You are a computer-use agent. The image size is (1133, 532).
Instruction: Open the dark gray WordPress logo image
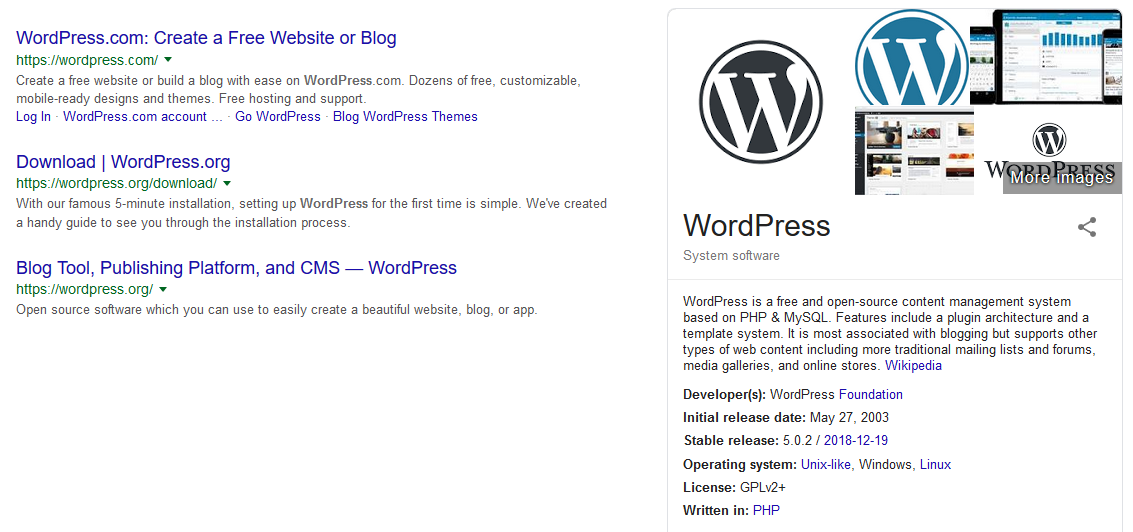[761, 102]
